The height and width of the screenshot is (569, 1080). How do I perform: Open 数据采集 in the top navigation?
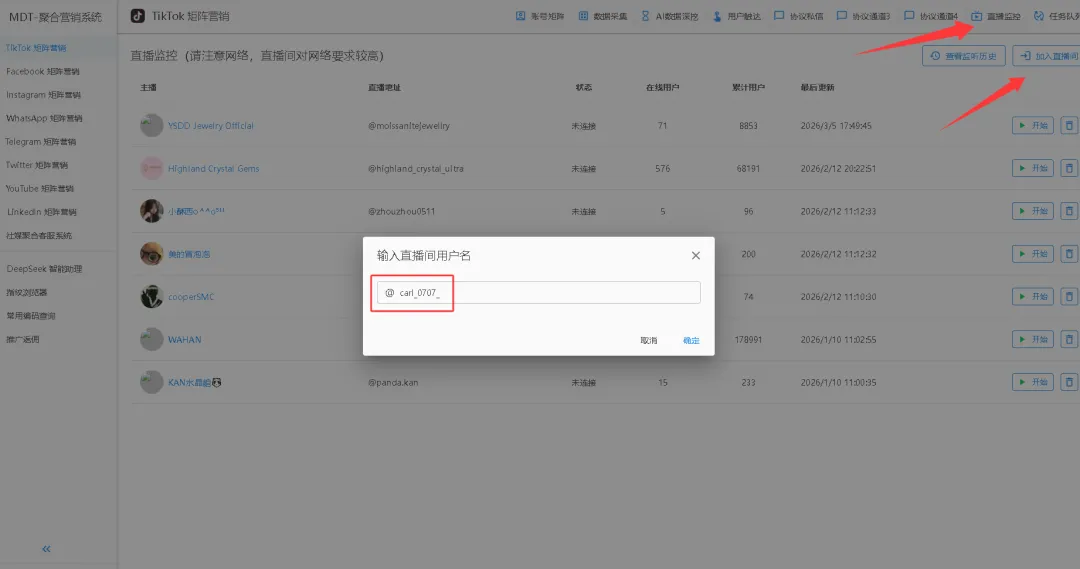(603, 16)
